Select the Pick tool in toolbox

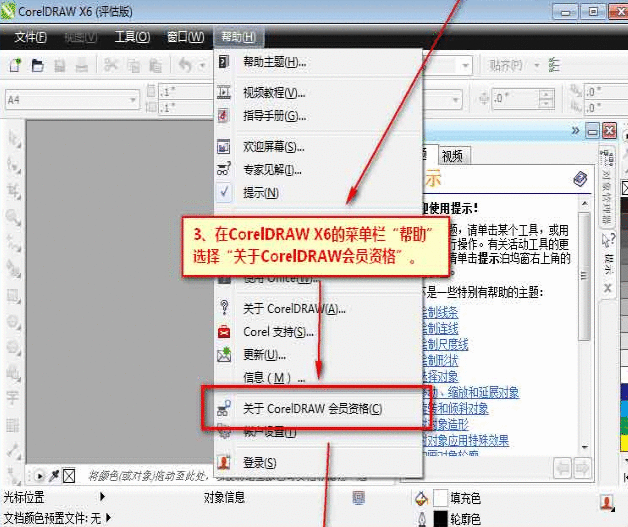tap(14, 139)
